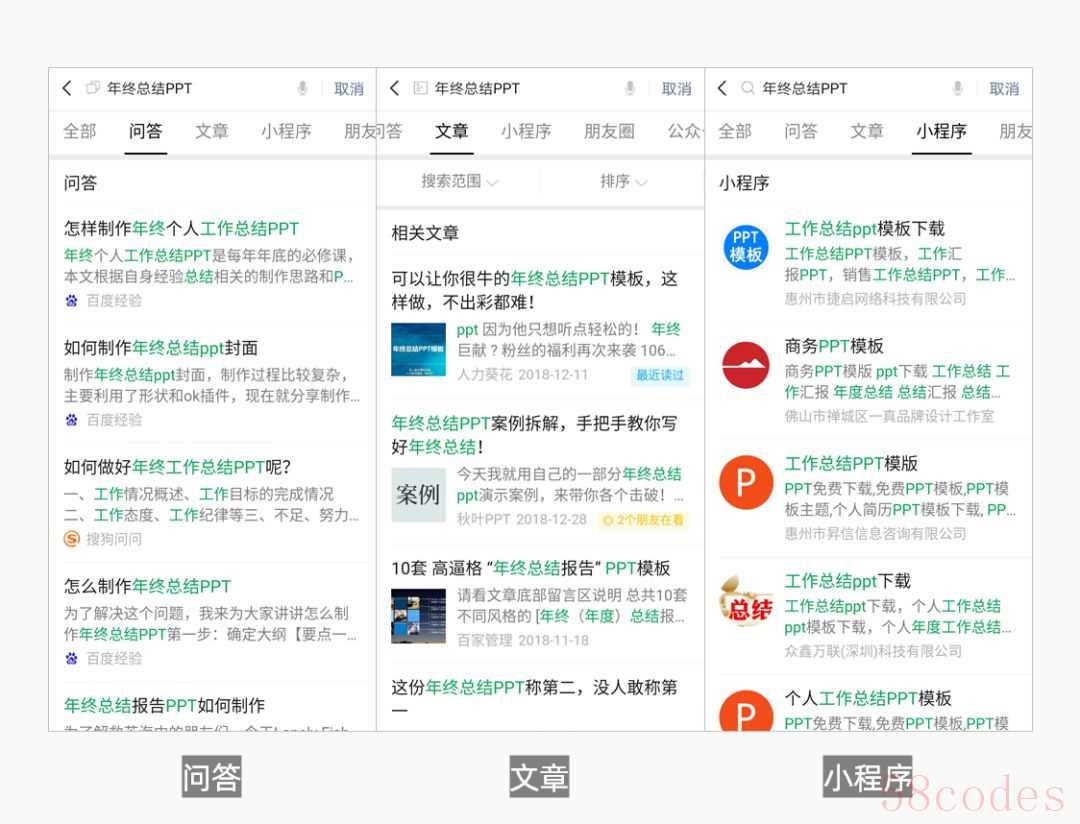Click Baidu paw icon under 怎样制作年终个人工作总结PPT
The height and width of the screenshot is (824, 1080).
point(72,300)
